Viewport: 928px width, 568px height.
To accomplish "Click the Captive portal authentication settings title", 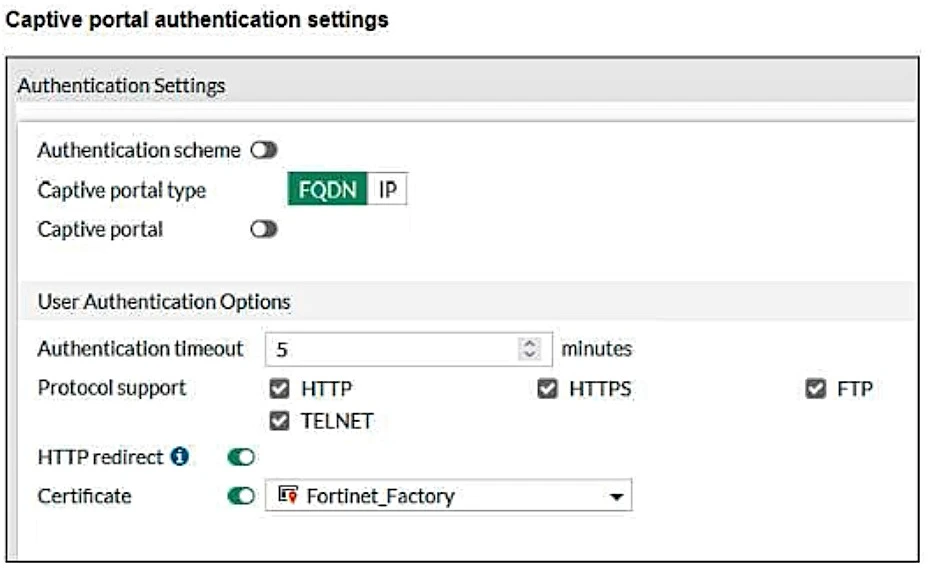I will (x=198, y=19).
